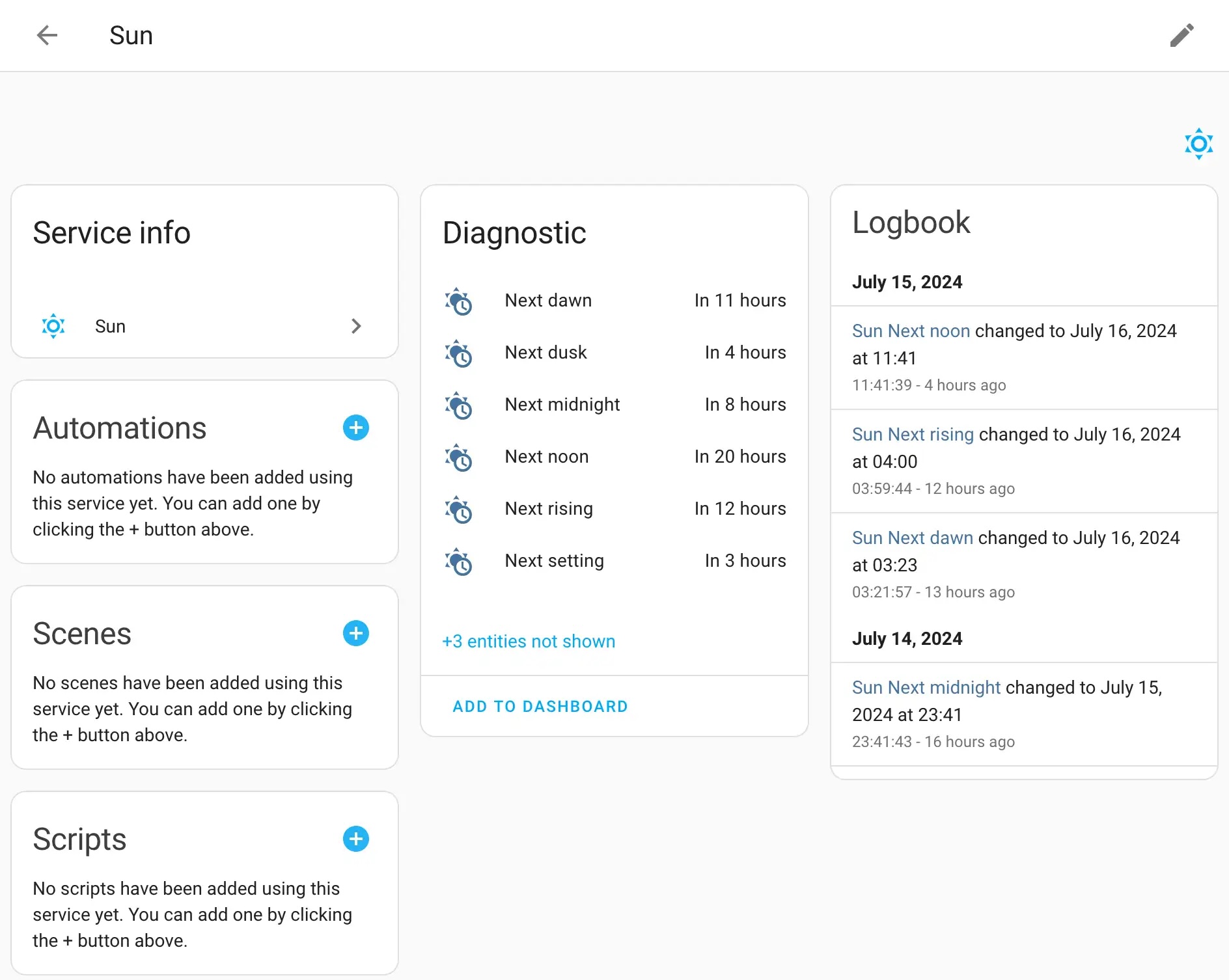Open the Next dusk entity row
The image size is (1229, 980).
pyautogui.click(x=614, y=353)
